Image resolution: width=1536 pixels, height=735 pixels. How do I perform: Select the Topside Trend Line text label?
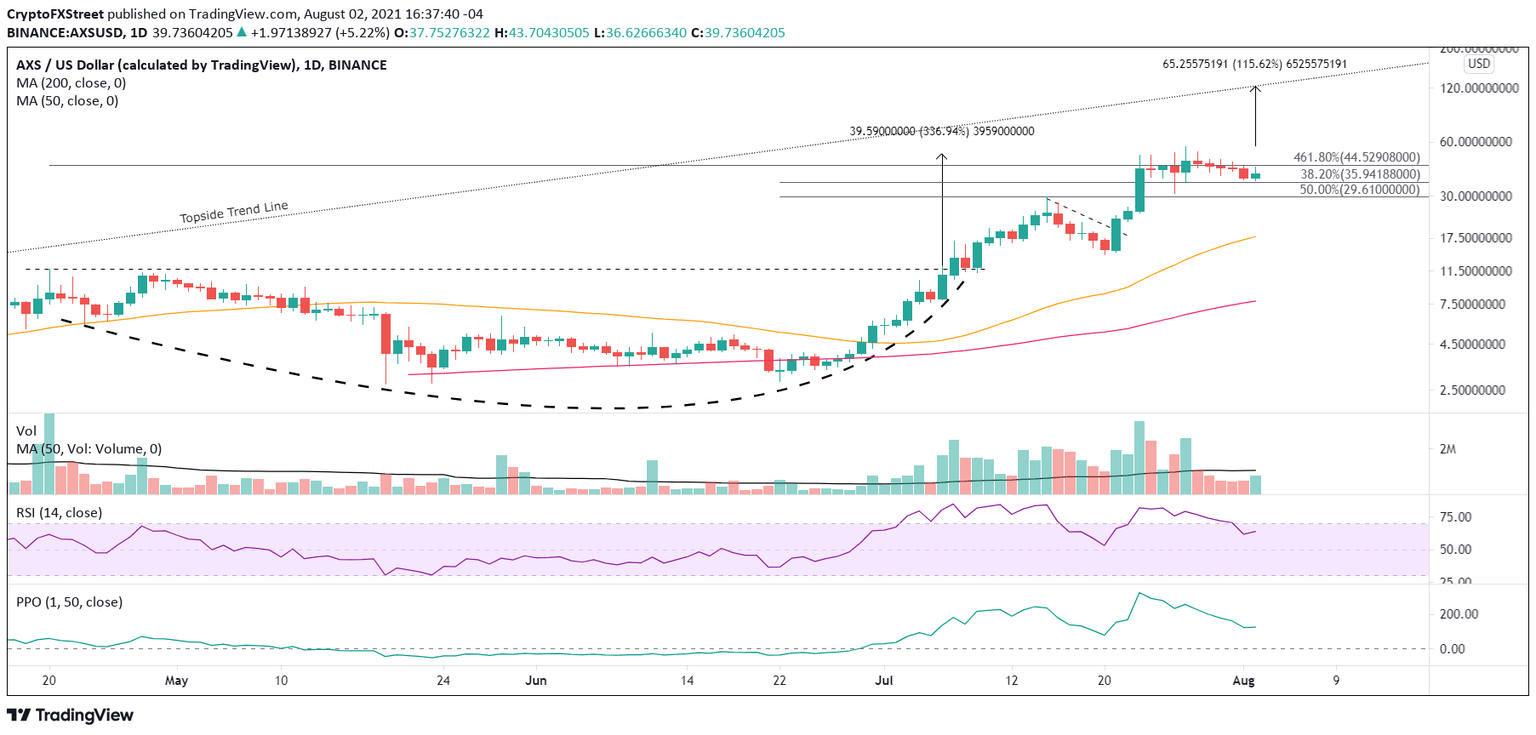[x=232, y=211]
